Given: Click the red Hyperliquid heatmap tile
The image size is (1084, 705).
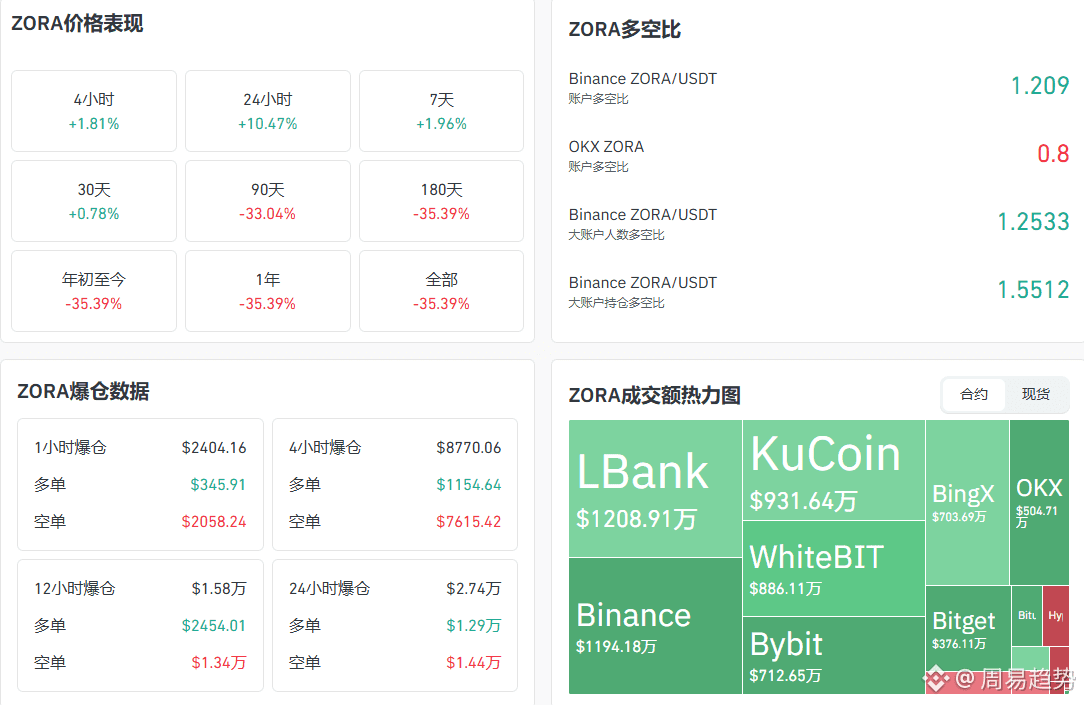Looking at the screenshot, I should coord(1056,616).
